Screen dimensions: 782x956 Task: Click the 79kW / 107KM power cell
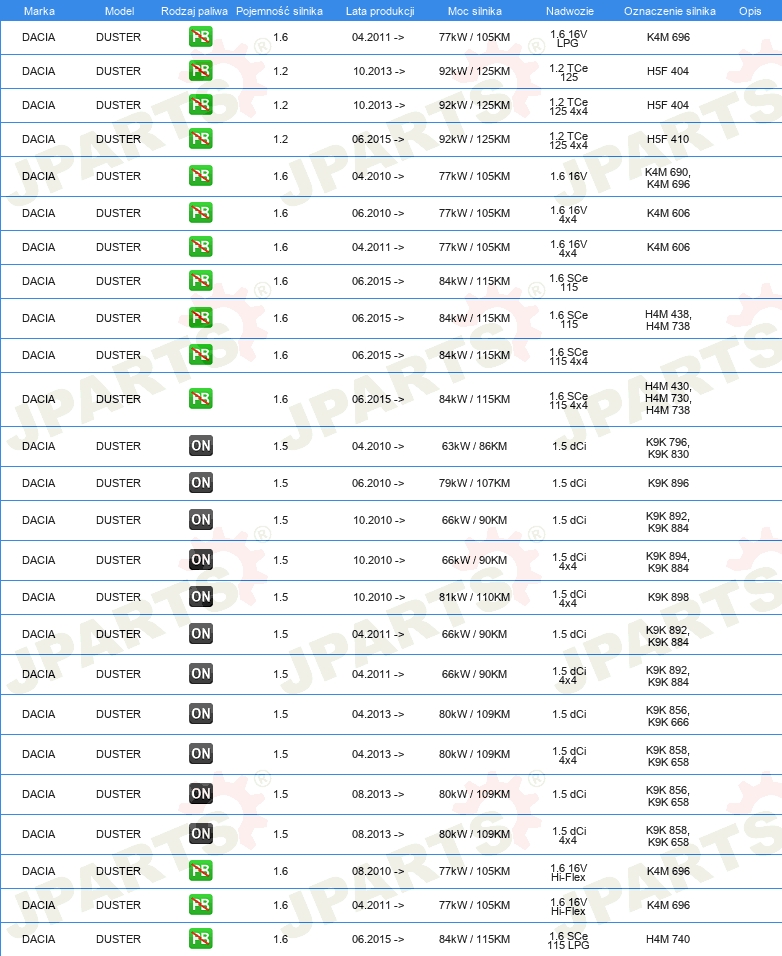[x=474, y=483]
